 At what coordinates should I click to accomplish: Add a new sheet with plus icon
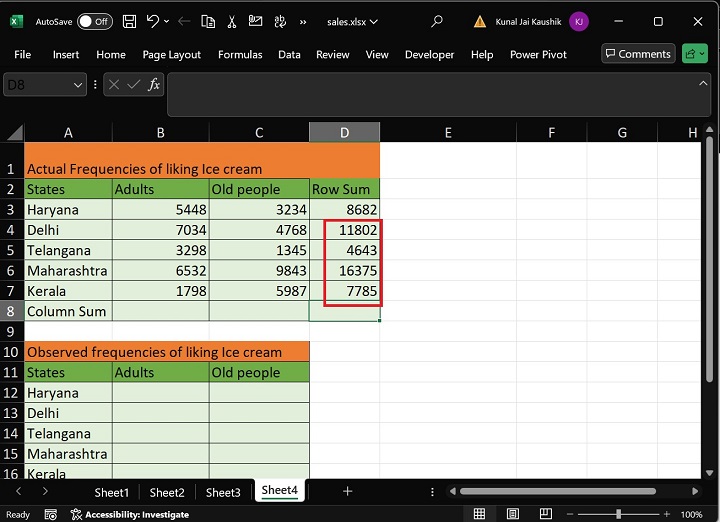[x=347, y=491]
